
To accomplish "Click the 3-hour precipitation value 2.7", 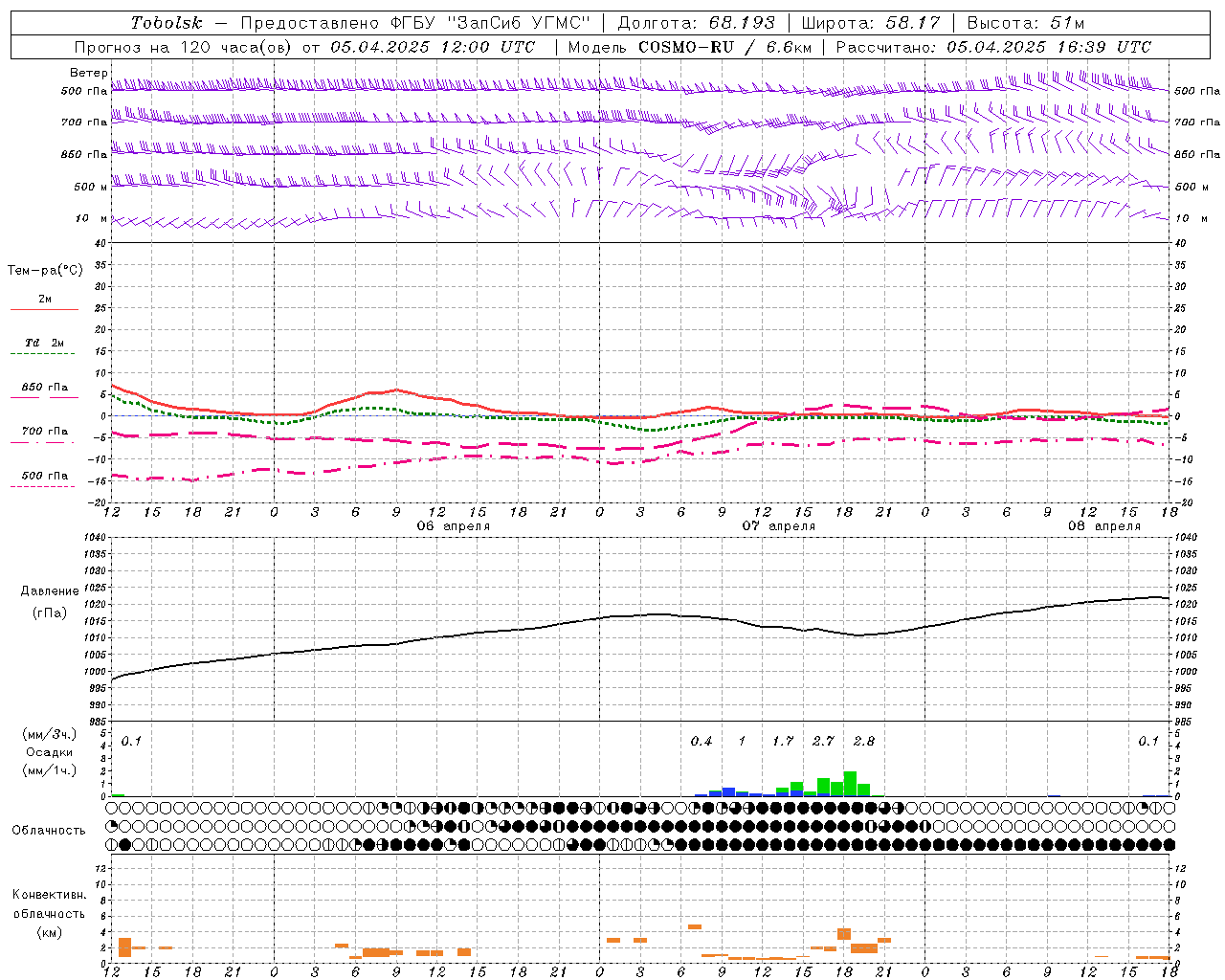I will point(823,741).
